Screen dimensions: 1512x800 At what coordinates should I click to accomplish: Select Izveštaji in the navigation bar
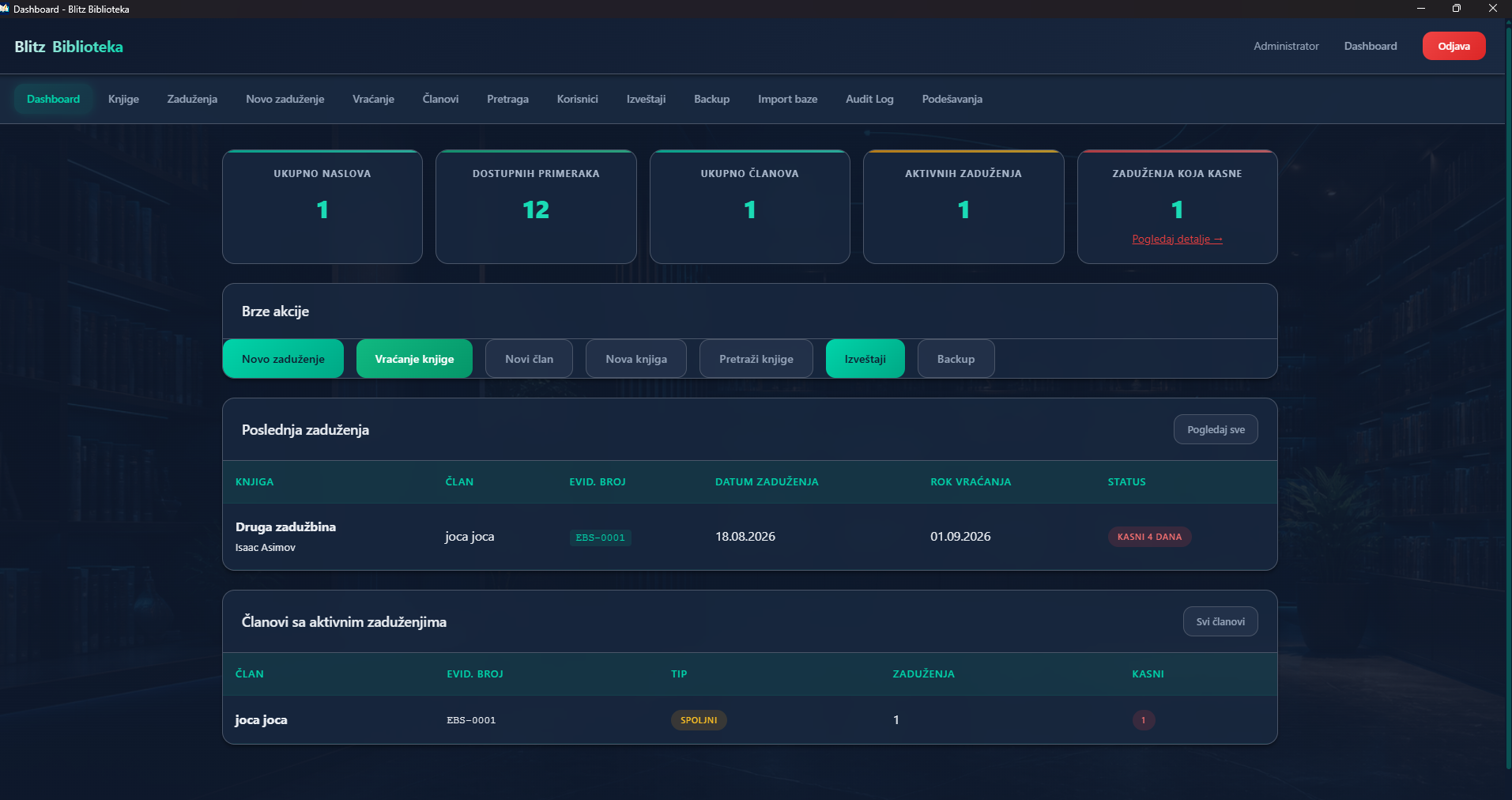click(x=646, y=99)
